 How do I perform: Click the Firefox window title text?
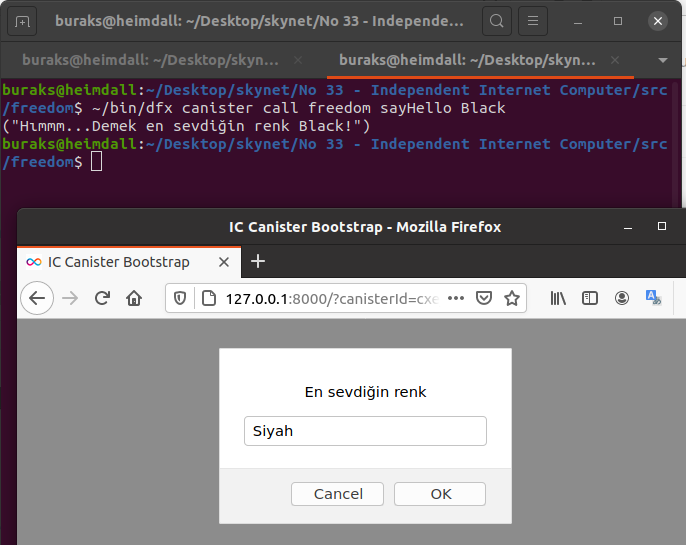[x=365, y=227]
